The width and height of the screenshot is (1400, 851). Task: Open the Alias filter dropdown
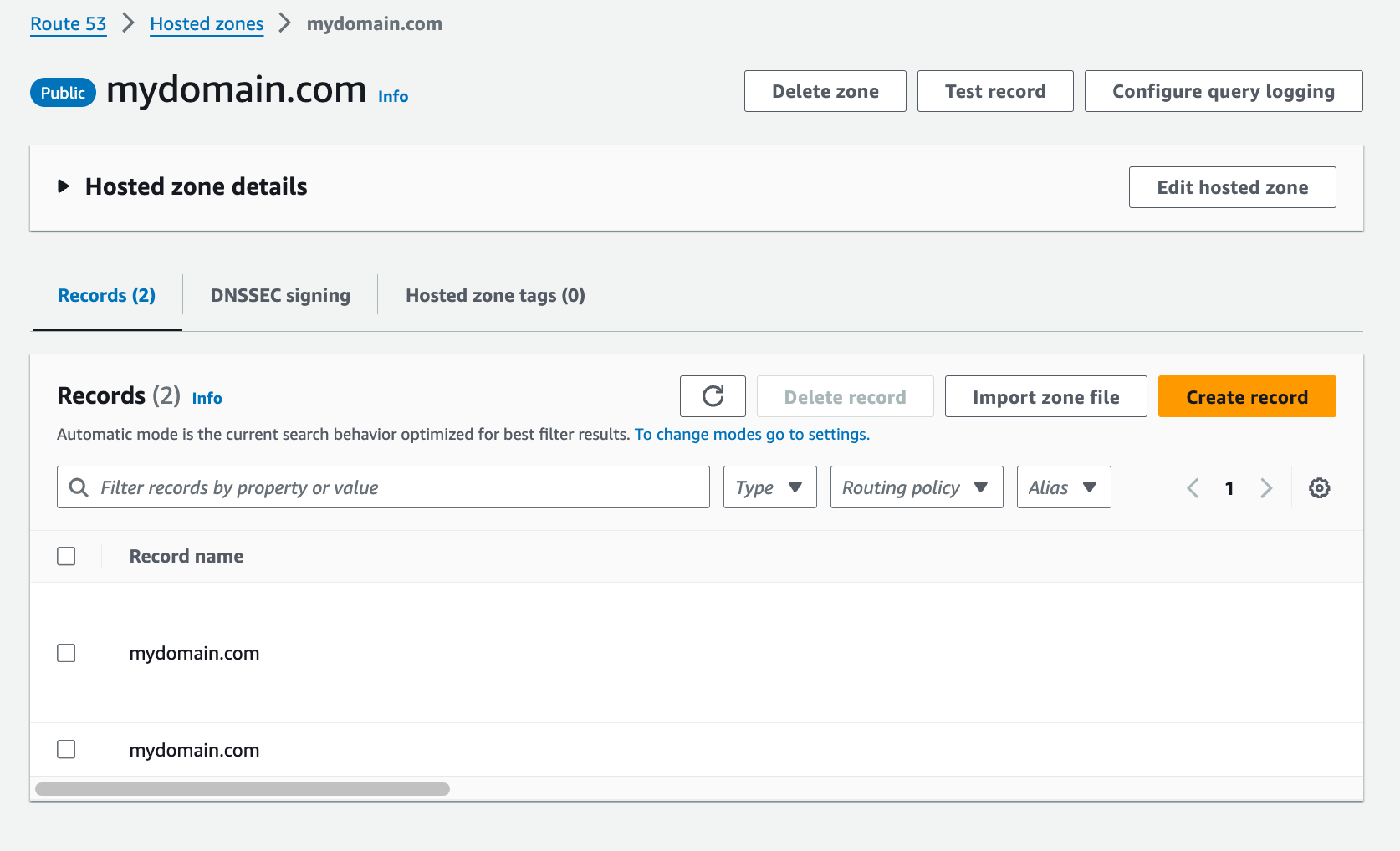[1063, 487]
